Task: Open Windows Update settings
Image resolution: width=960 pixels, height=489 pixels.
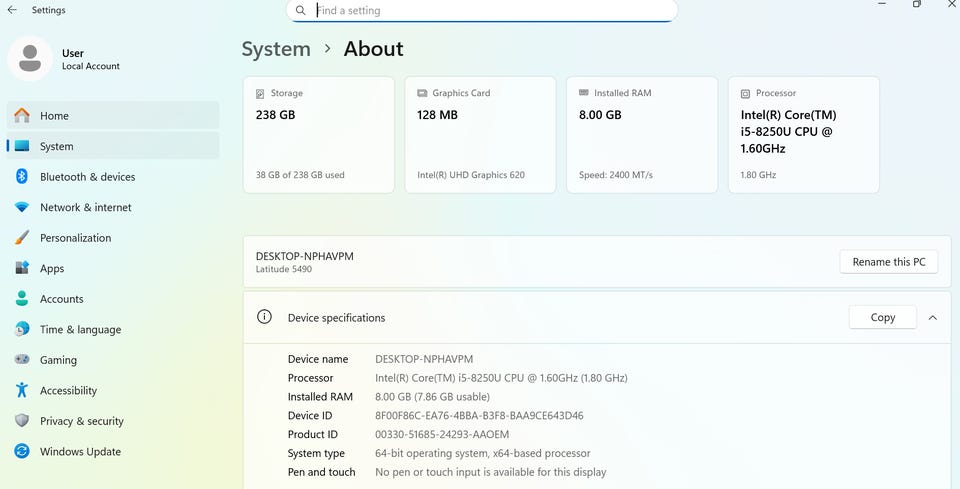Action: (x=80, y=452)
